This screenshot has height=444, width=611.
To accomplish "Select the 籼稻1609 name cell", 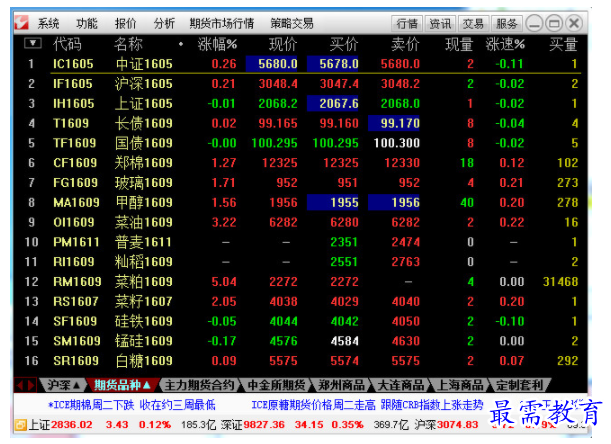I will (144, 262).
